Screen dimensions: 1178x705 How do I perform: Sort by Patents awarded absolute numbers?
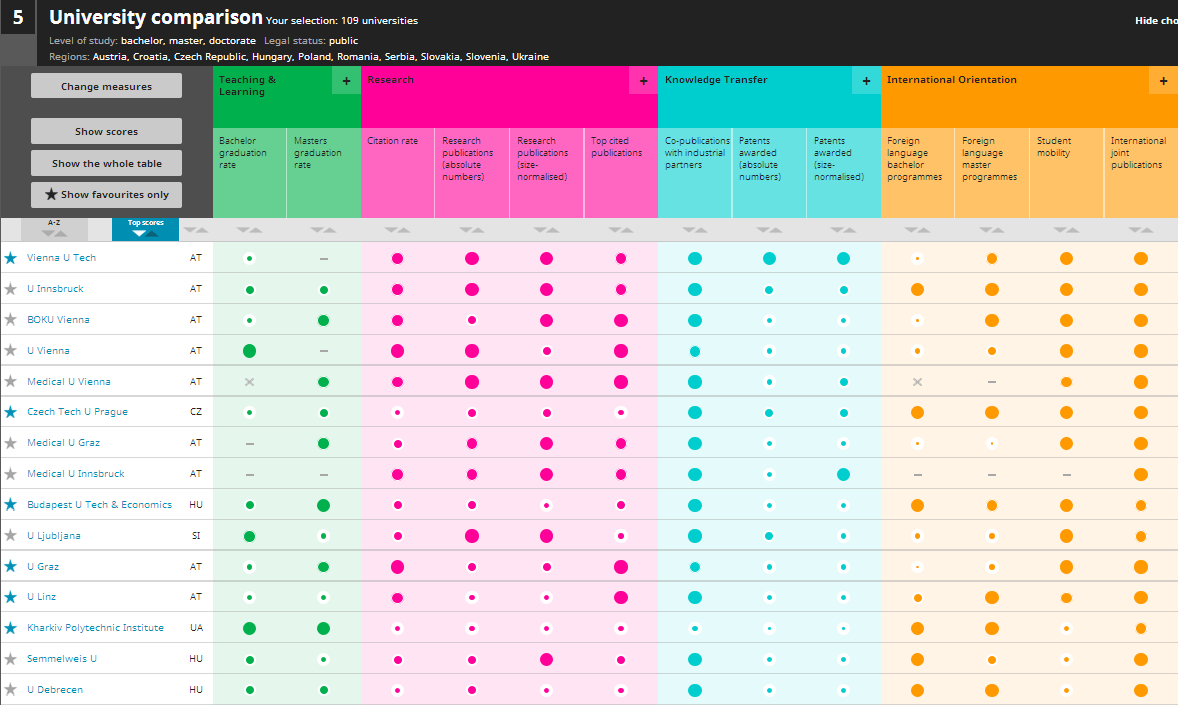(x=769, y=230)
